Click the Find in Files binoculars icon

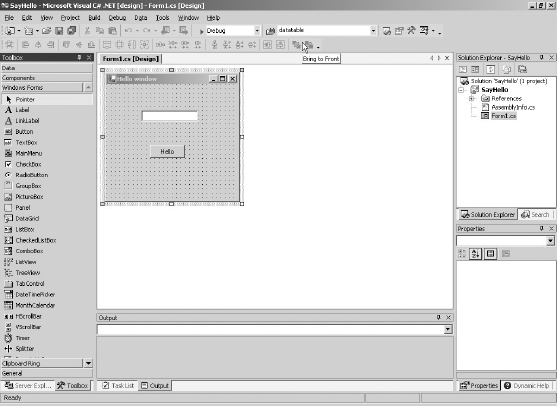point(270,31)
